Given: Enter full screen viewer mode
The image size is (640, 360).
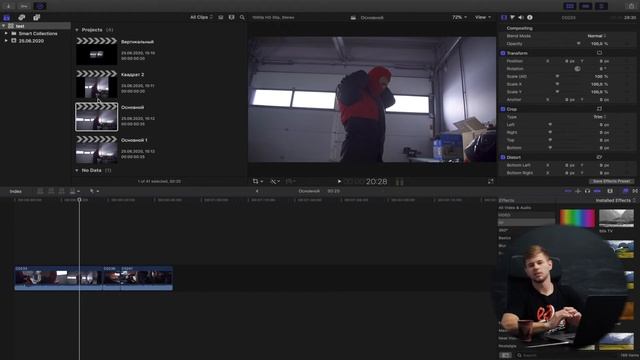Looking at the screenshot, I should [x=491, y=181].
